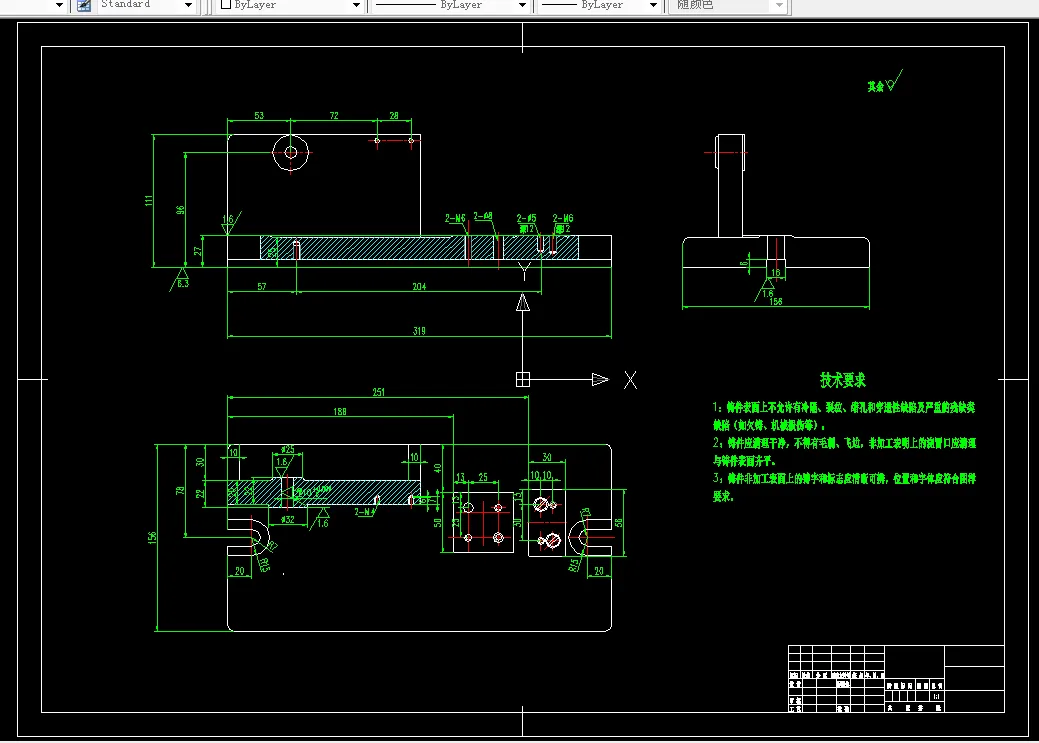Open the Standard style dropdown

pos(188,5)
